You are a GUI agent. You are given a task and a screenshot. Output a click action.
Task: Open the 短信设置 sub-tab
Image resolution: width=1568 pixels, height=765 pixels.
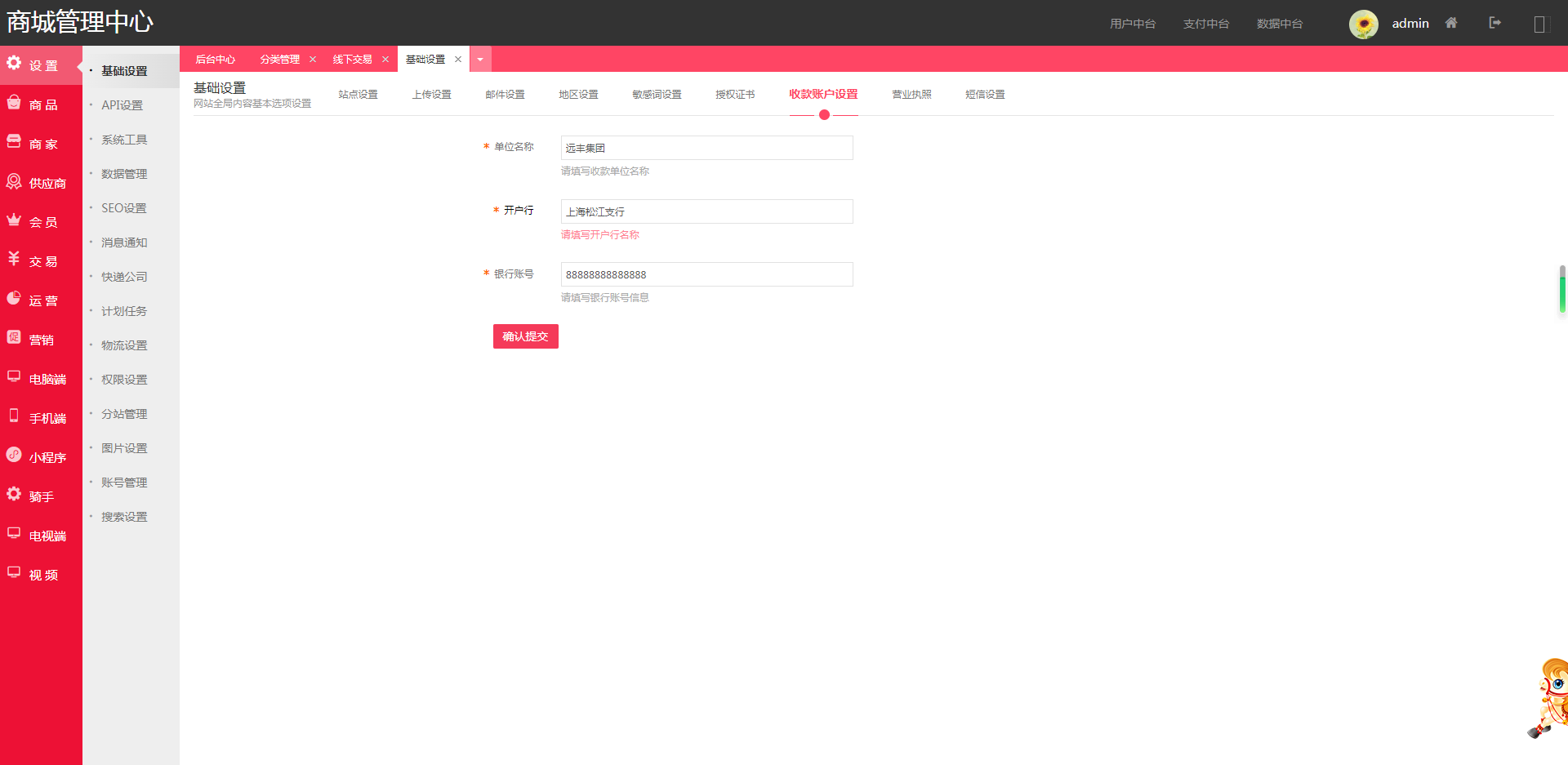coord(986,95)
